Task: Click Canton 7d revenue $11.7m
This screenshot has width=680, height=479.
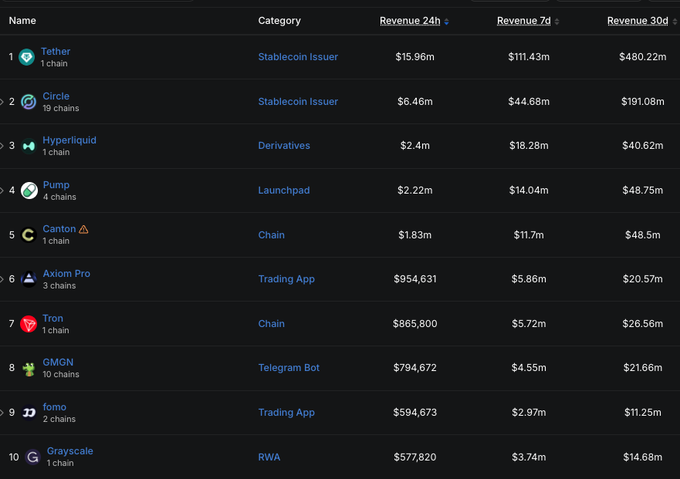Action: tap(529, 235)
